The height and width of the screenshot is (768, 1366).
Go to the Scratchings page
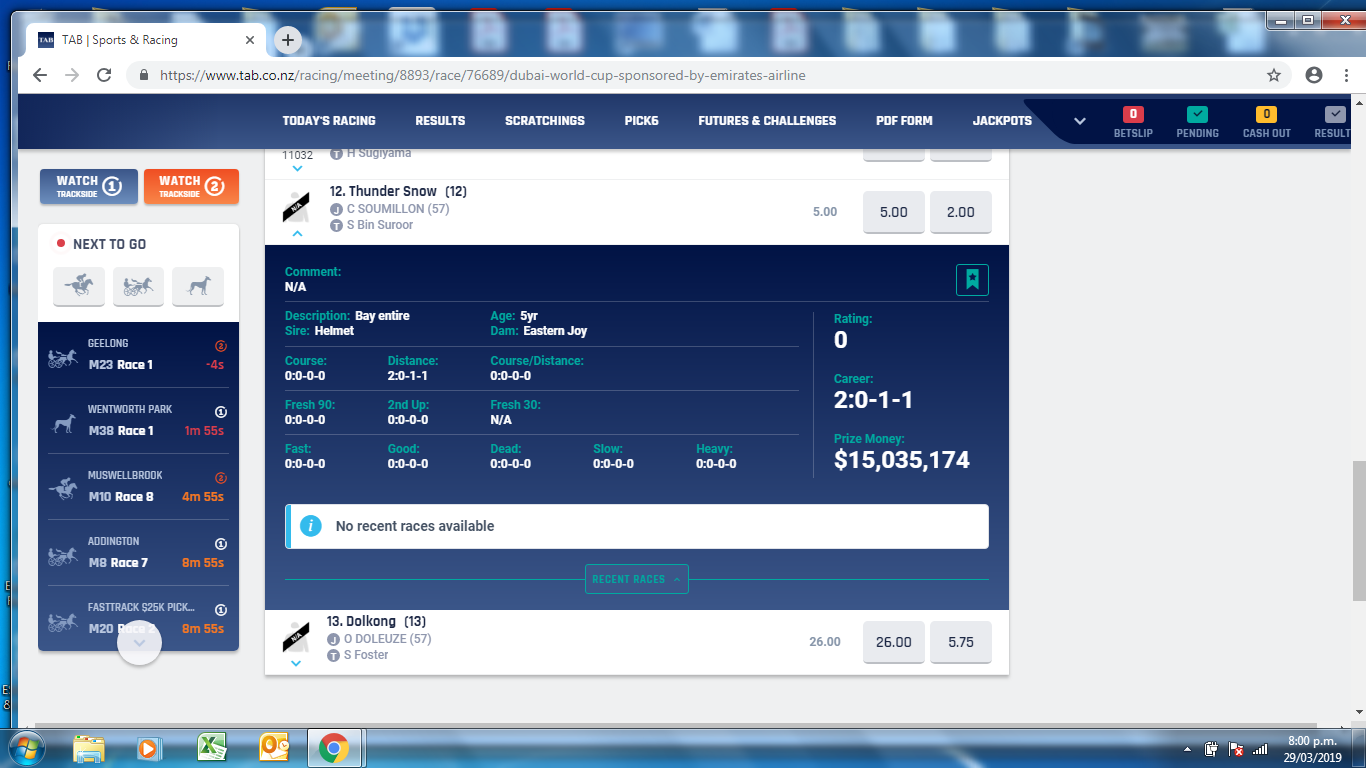pyautogui.click(x=545, y=121)
